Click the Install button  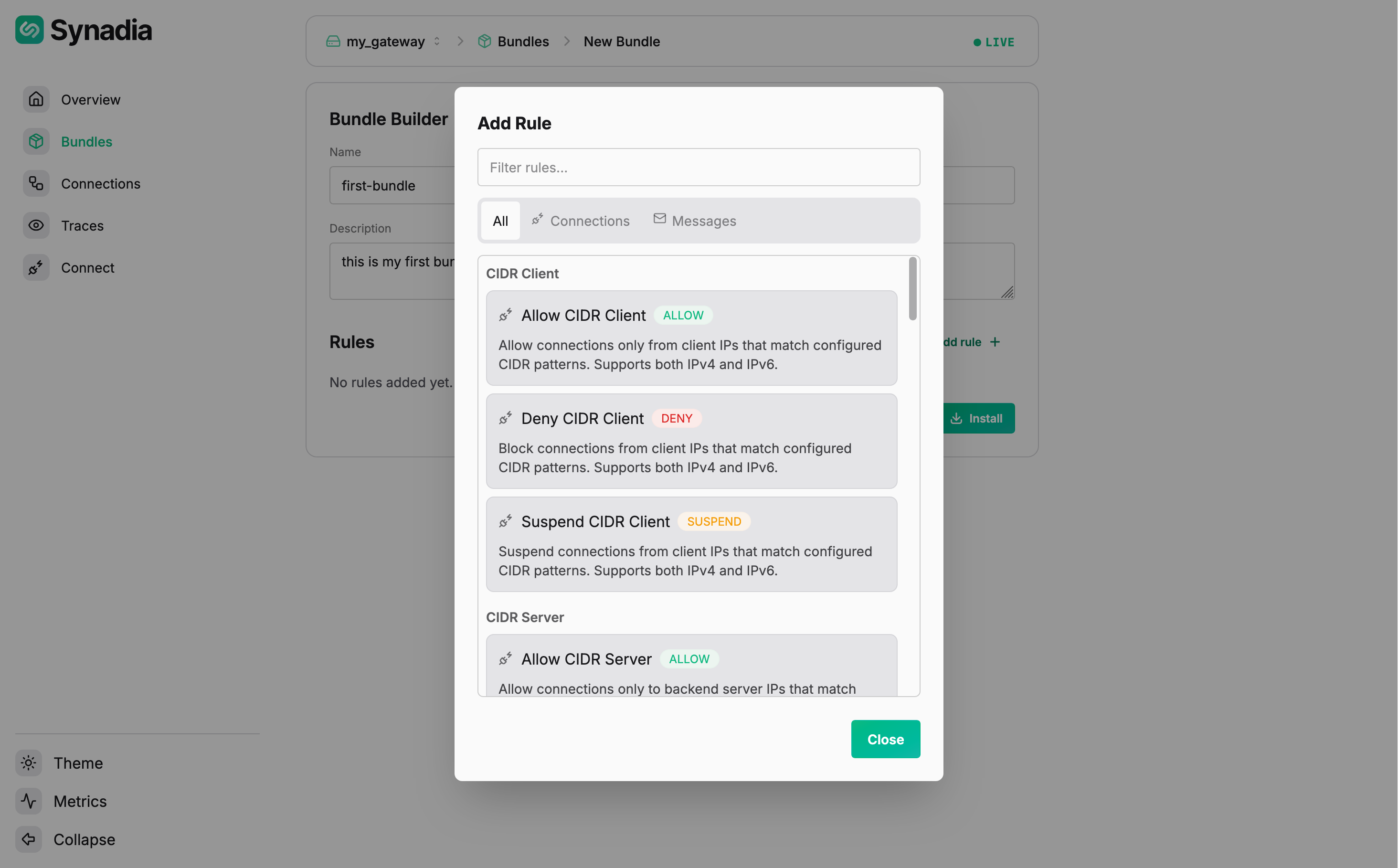click(x=978, y=419)
